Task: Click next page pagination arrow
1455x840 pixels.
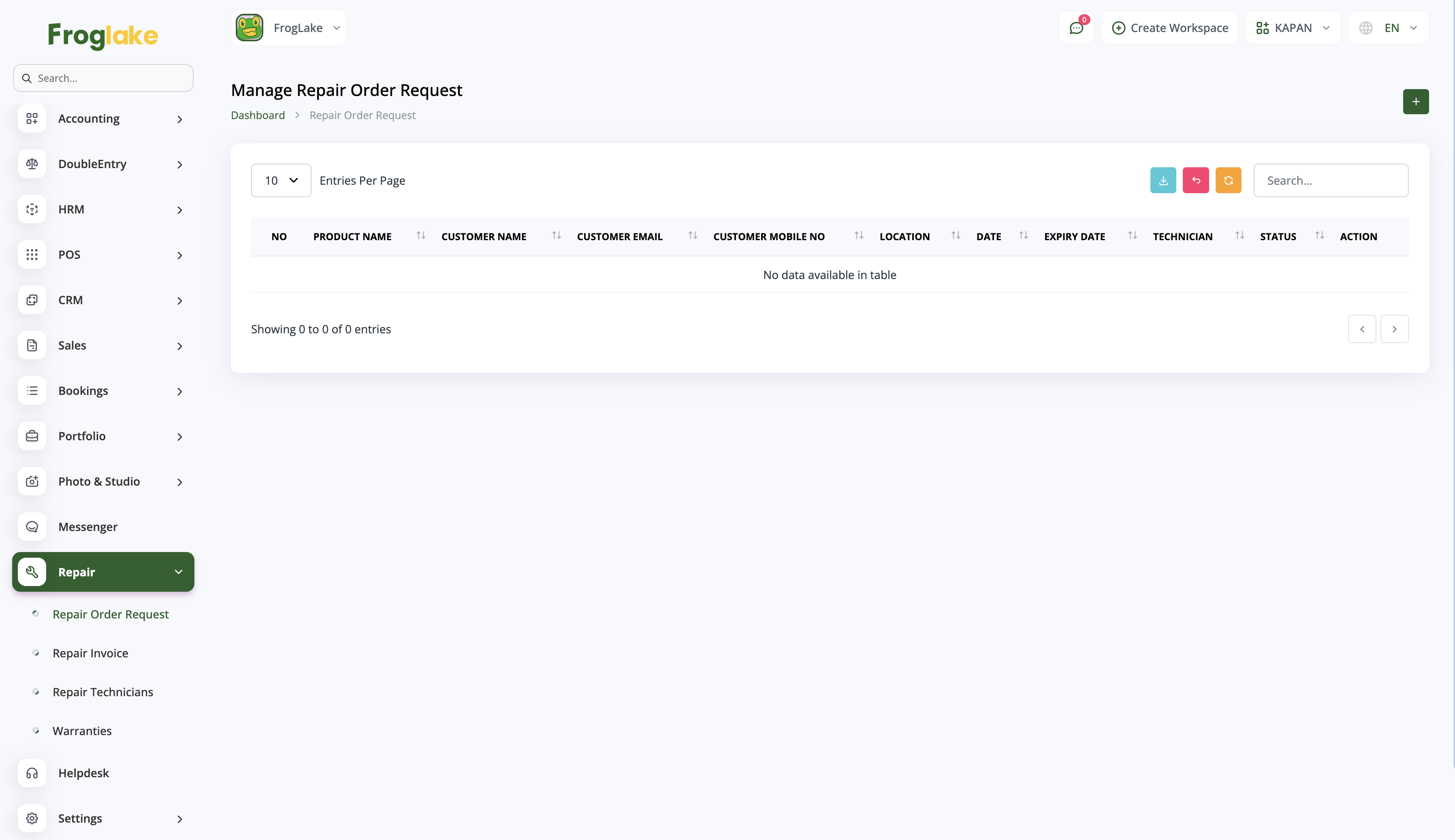Action: [x=1394, y=329]
